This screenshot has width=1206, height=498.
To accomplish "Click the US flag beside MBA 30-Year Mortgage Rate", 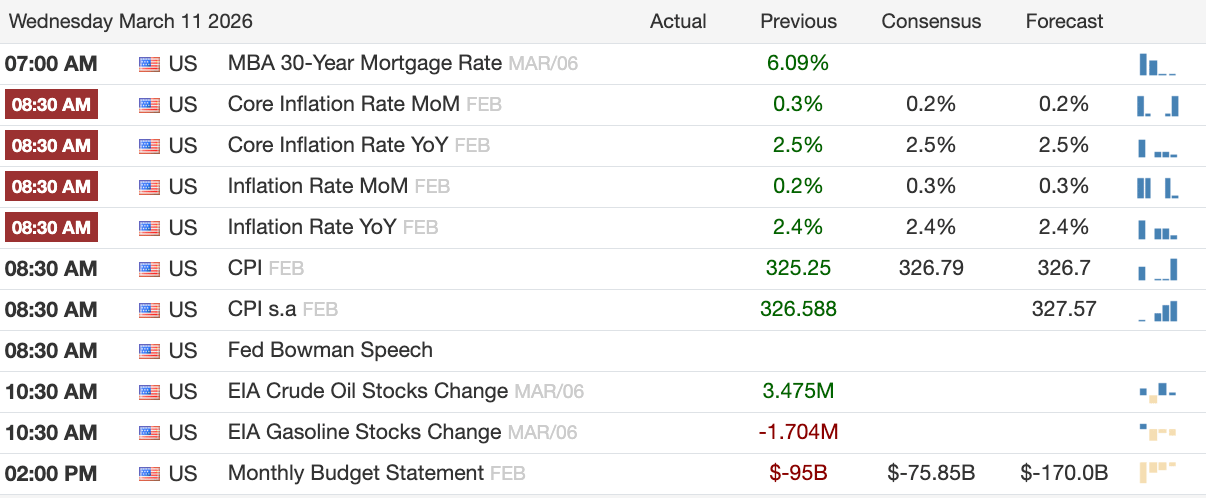I will pyautogui.click(x=149, y=64).
